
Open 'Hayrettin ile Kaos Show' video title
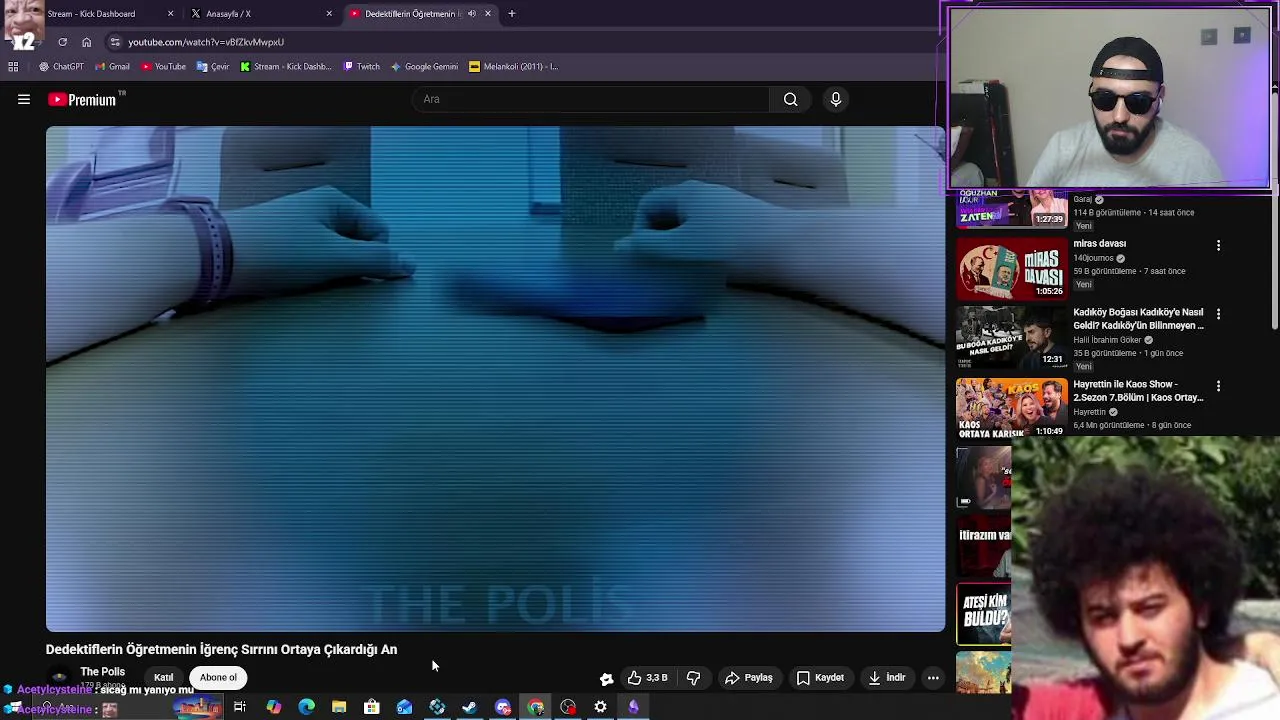(1138, 391)
